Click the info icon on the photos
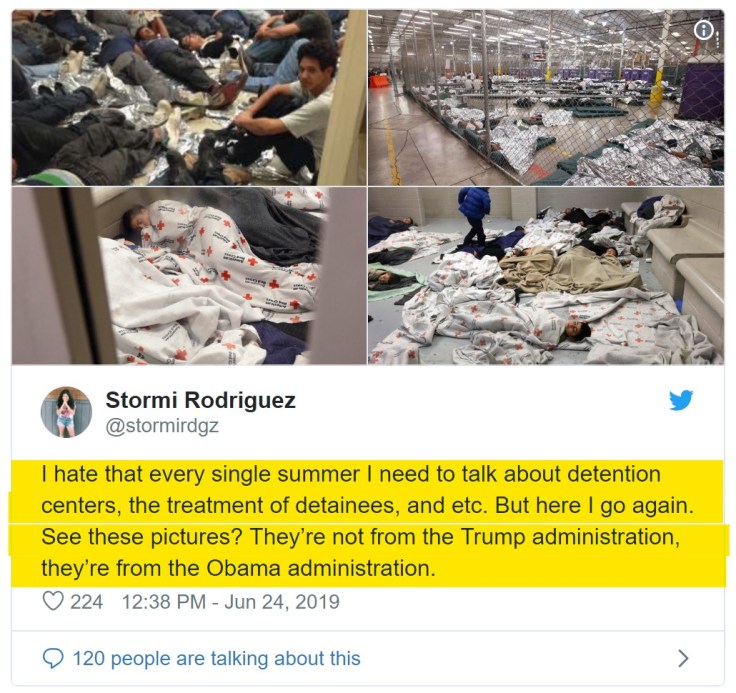The width and height of the screenshot is (736, 693). 703,31
